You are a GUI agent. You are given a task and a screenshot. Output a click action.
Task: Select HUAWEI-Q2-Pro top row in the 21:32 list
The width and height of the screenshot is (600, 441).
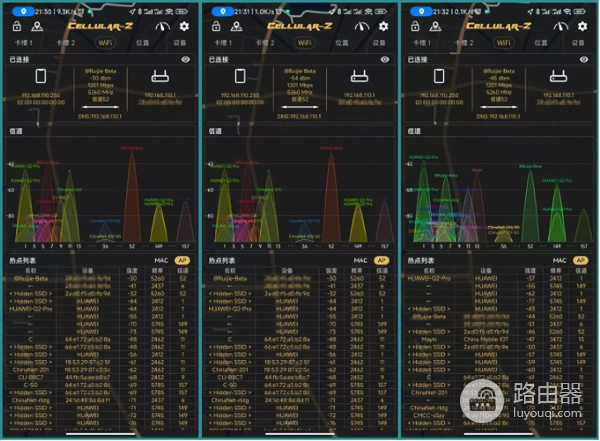coord(499,278)
